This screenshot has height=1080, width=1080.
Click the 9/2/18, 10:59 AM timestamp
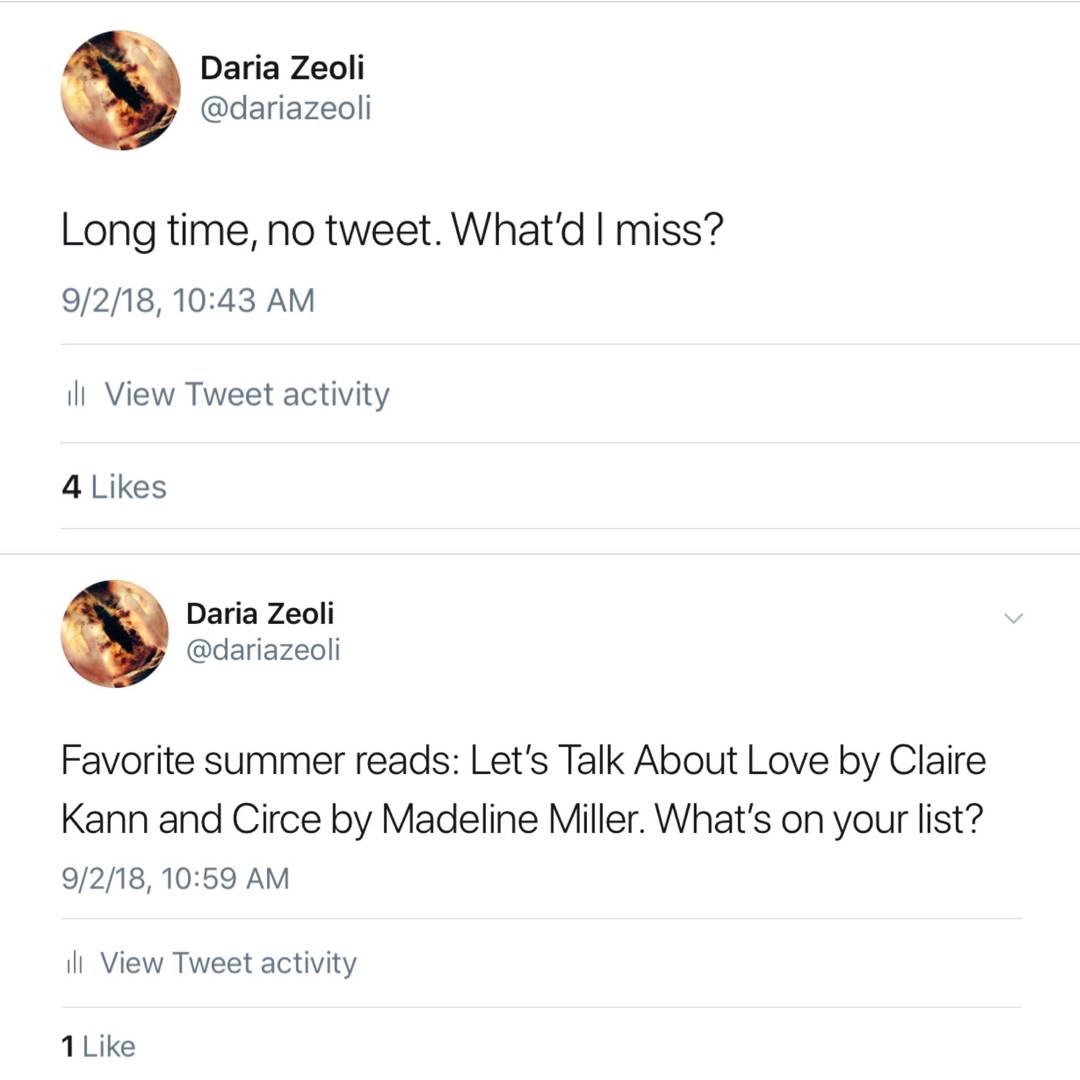tap(176, 879)
